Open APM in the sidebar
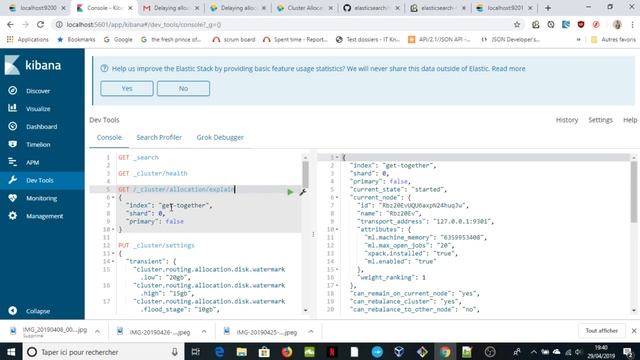The image size is (640, 360). 32,162
